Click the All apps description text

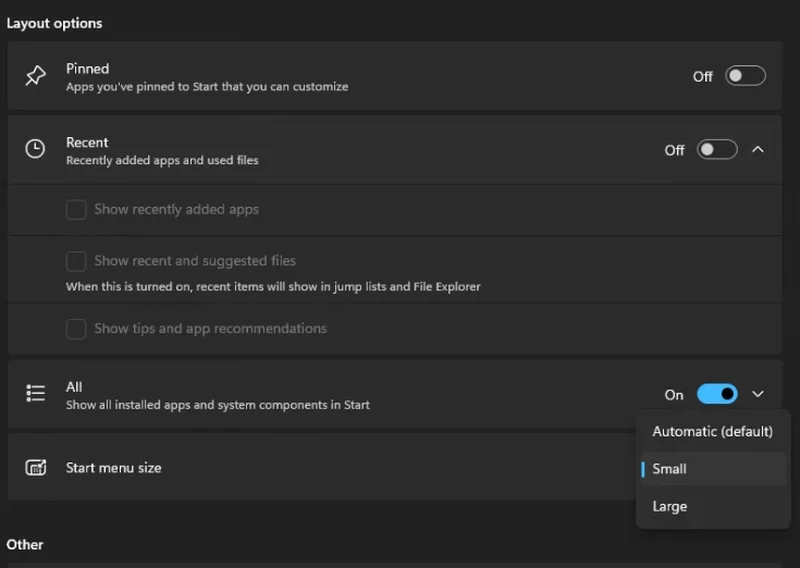click(217, 405)
